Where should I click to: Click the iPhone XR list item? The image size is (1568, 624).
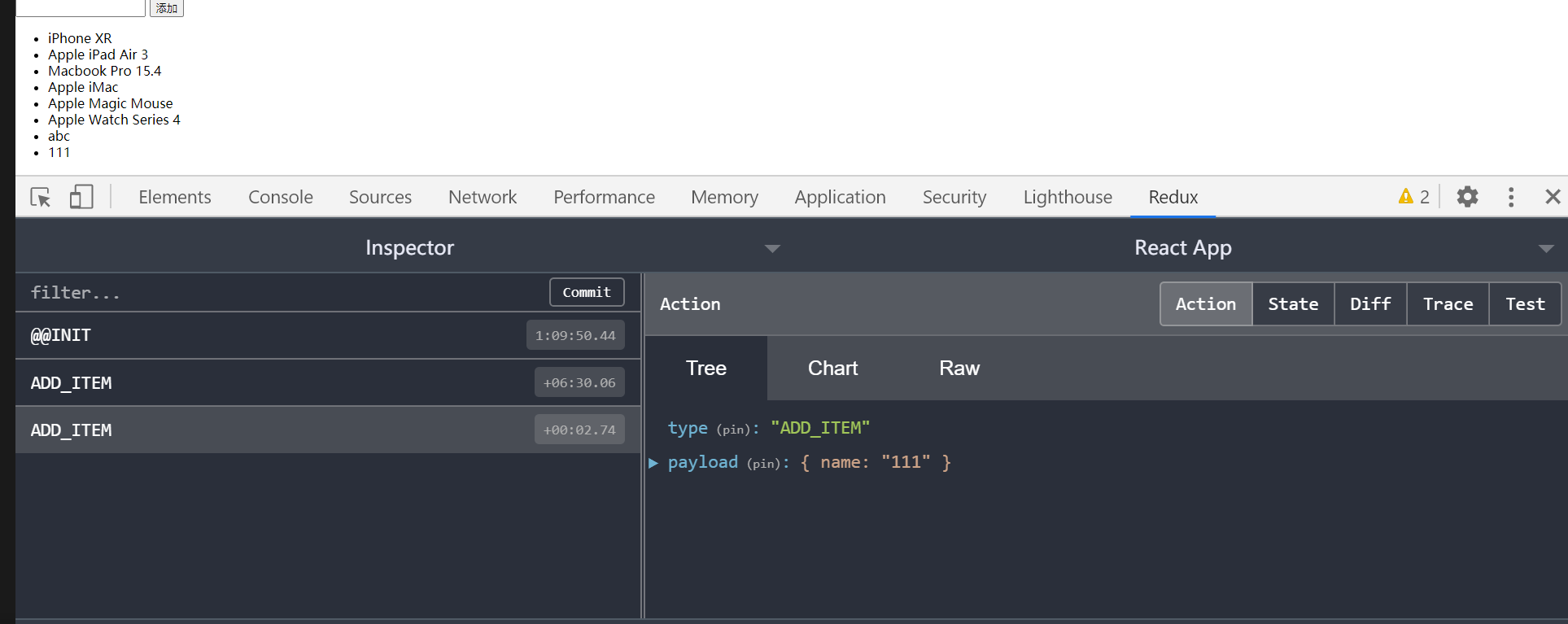80,38
